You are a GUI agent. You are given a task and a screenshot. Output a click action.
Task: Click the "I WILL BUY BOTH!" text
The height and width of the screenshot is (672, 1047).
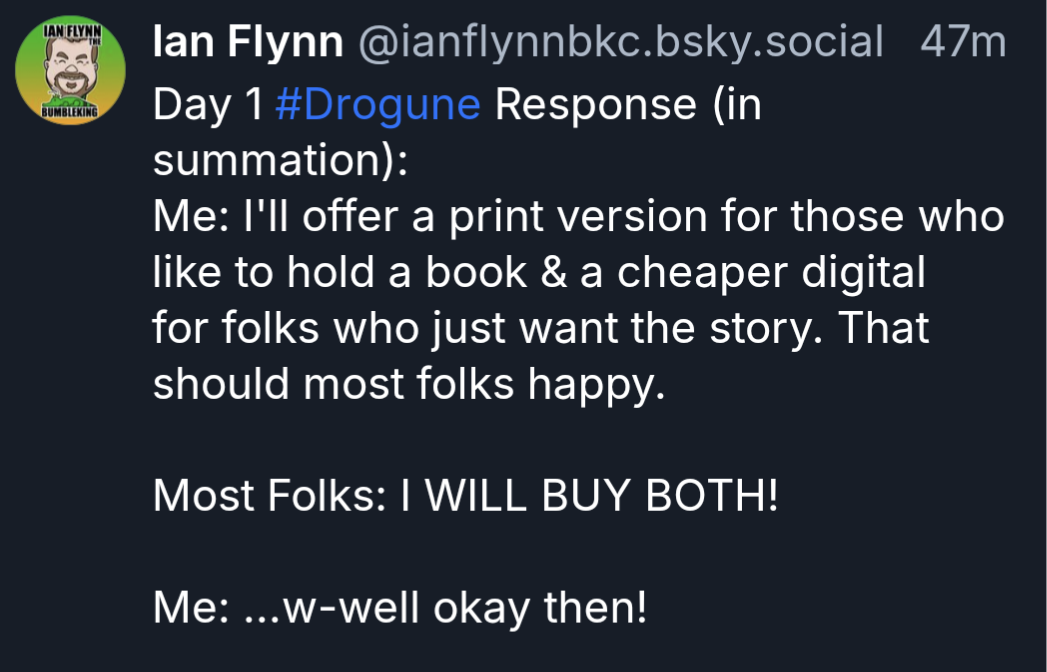coord(587,497)
